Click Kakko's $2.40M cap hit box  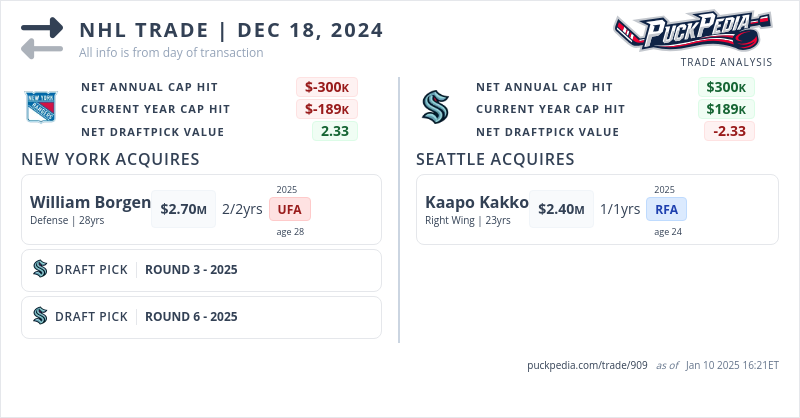pyautogui.click(x=561, y=209)
